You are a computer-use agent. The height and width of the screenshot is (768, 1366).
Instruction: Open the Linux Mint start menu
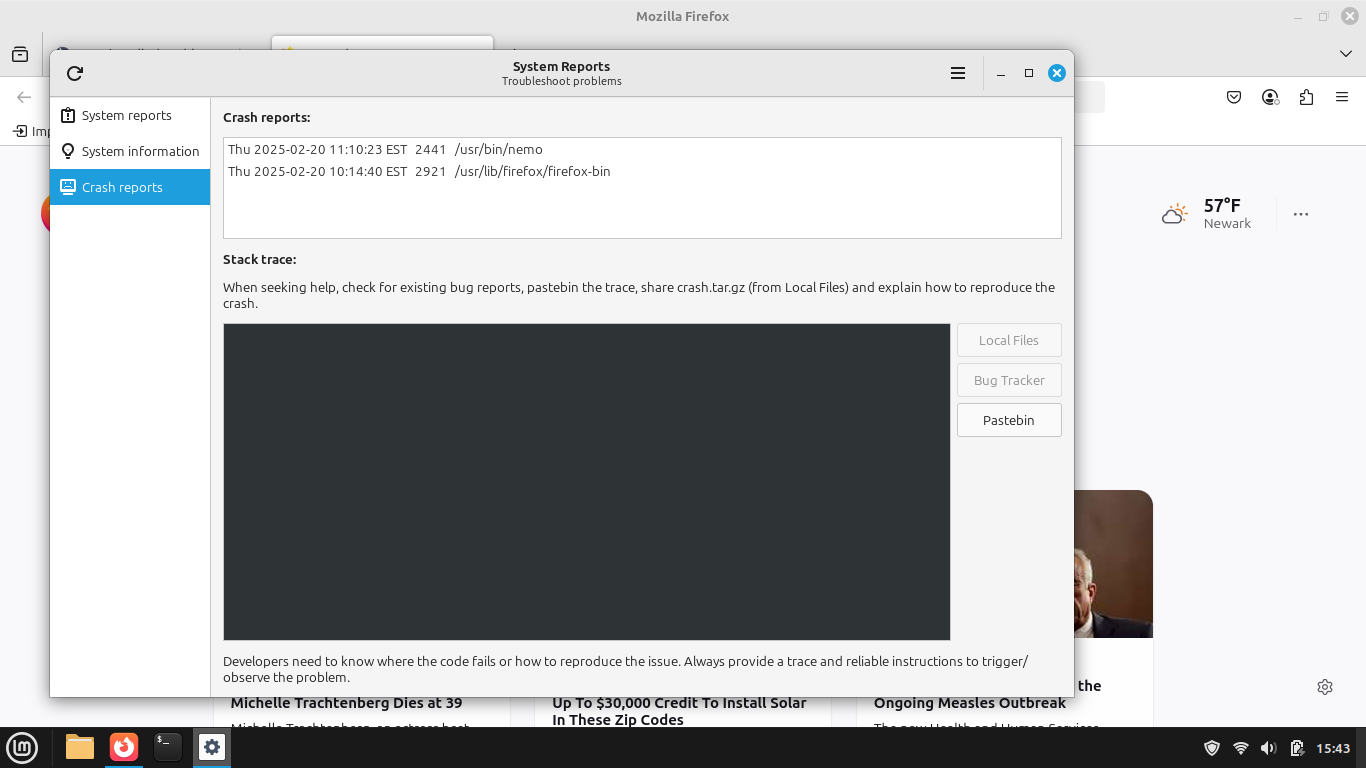pos(22,747)
